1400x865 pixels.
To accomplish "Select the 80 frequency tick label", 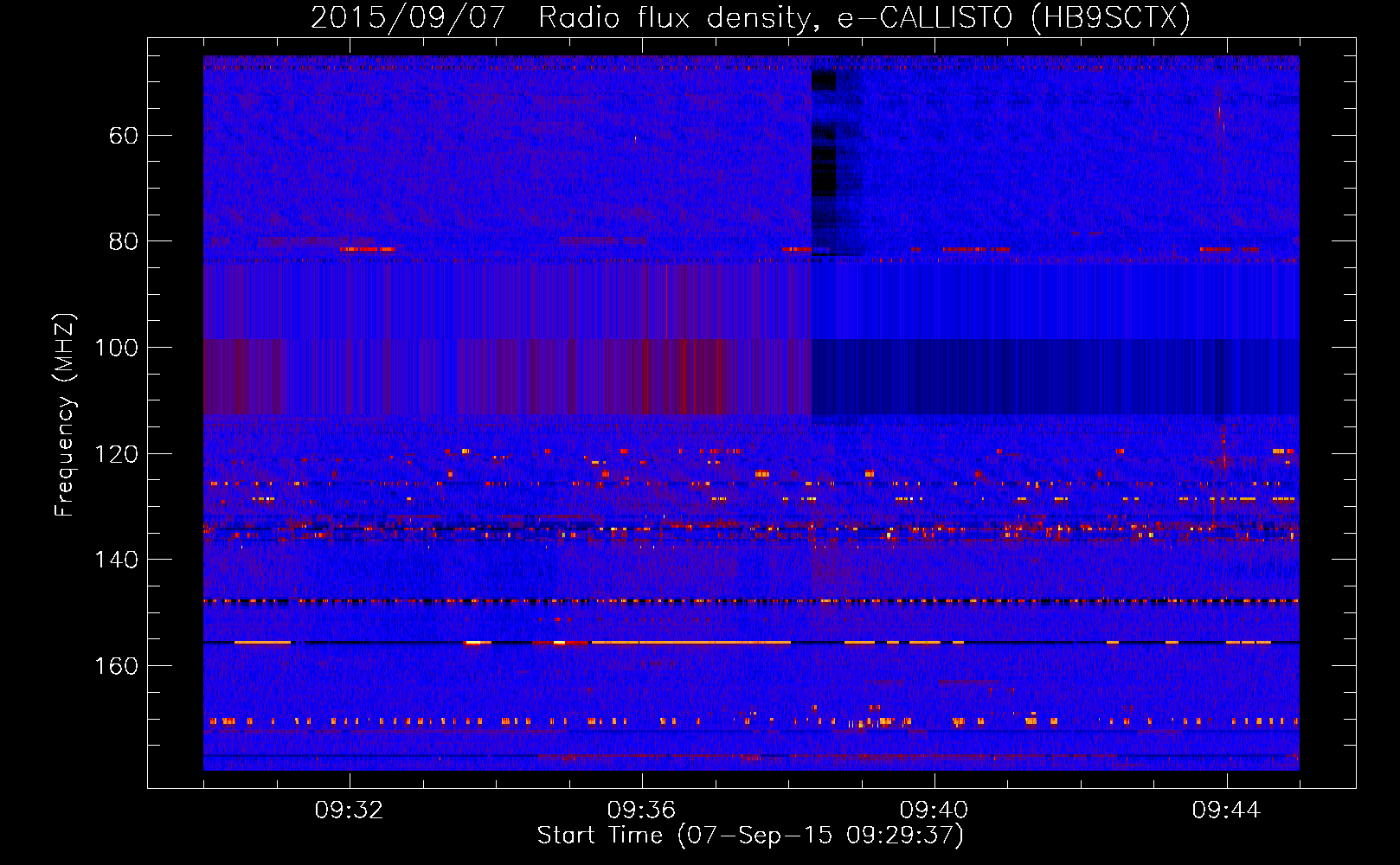I will [124, 241].
